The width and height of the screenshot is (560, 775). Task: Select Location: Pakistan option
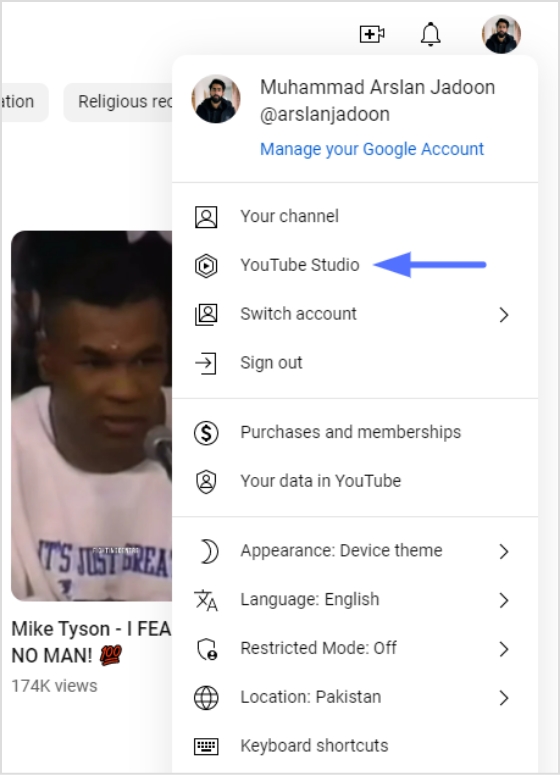pyautogui.click(x=355, y=697)
